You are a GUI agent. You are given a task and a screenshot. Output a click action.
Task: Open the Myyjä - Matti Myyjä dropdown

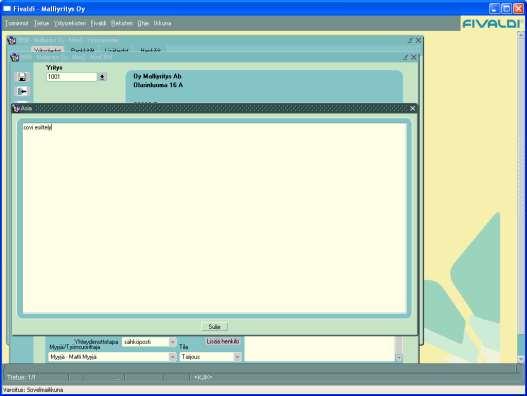tap(172, 357)
